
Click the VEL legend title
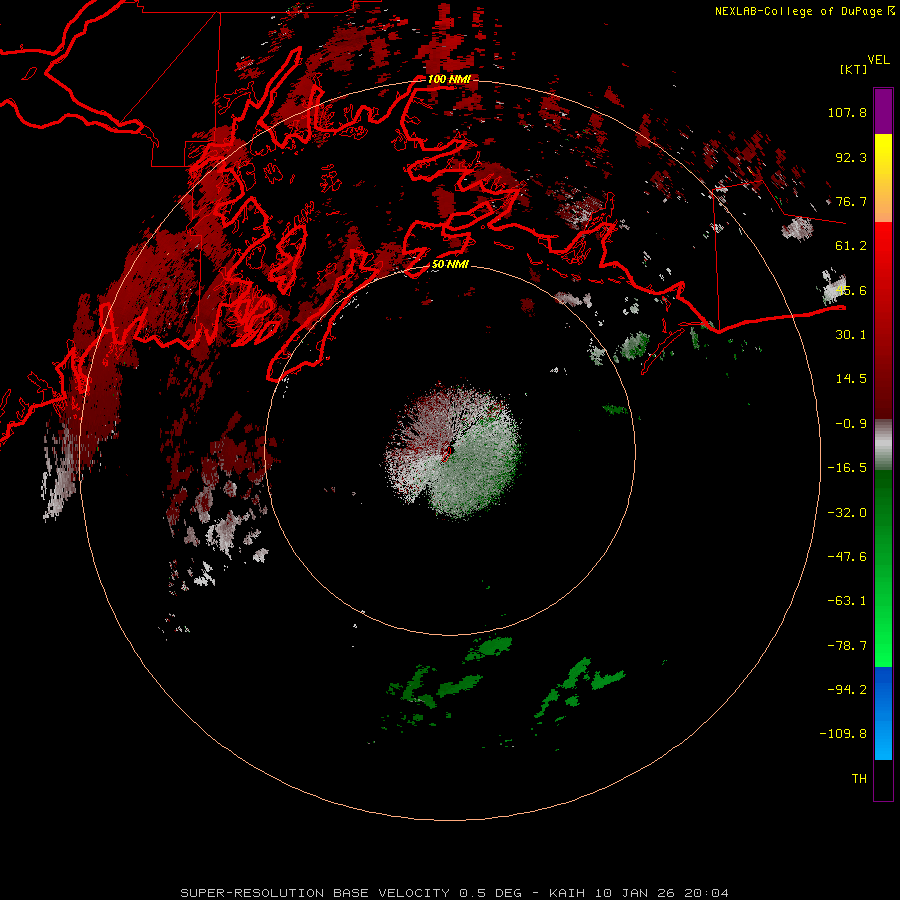878,60
